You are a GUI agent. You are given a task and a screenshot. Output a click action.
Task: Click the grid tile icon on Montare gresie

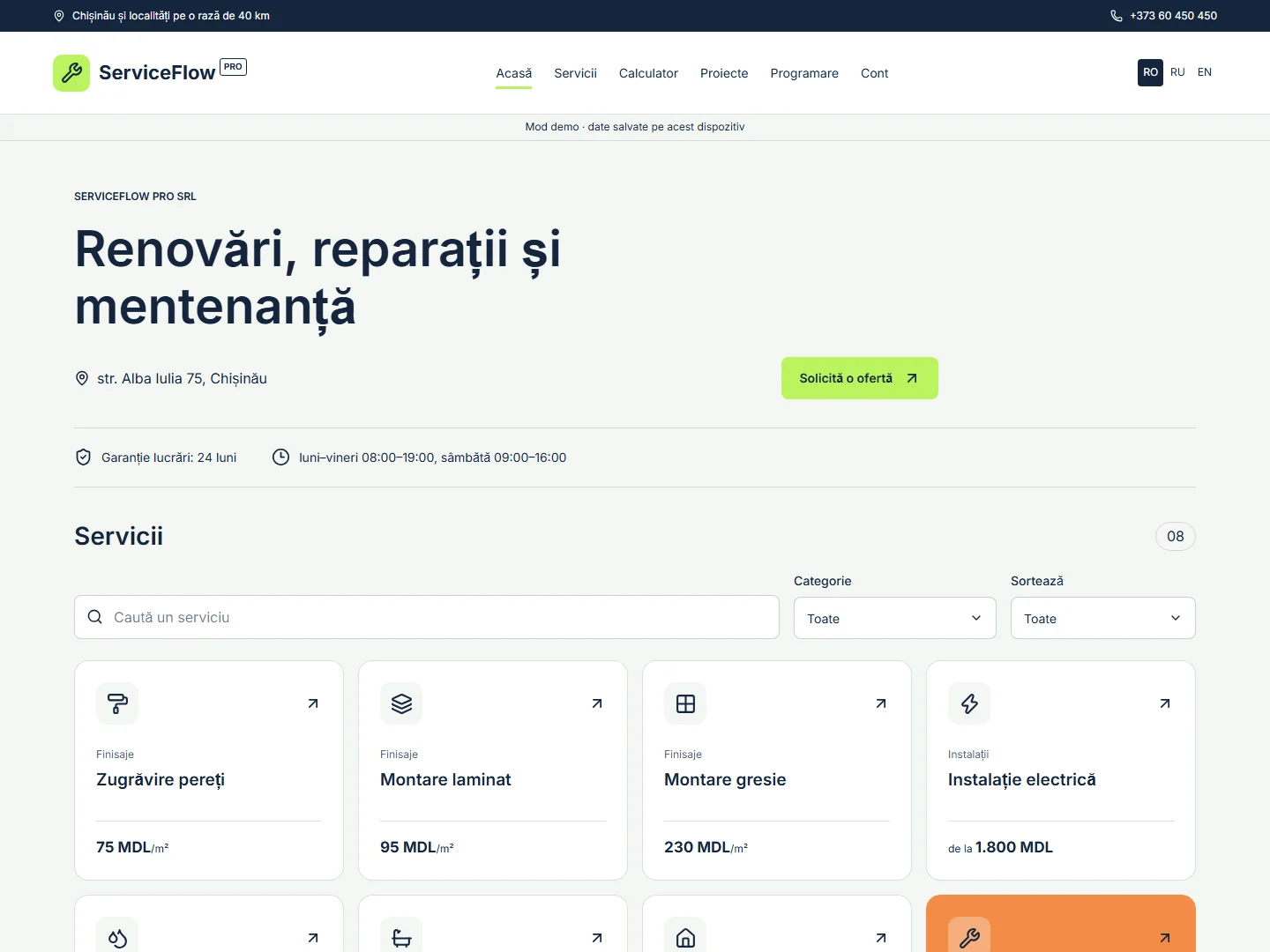[685, 703]
